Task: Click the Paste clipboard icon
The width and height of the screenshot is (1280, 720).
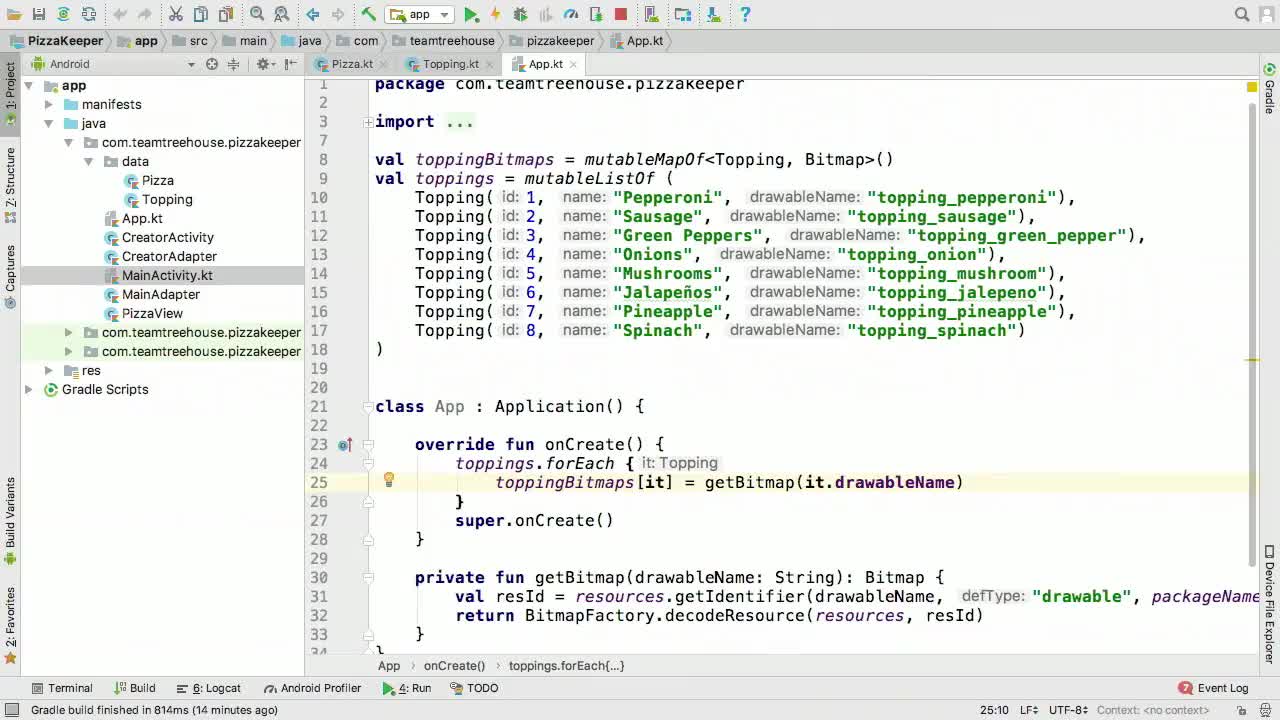Action: tap(226, 14)
